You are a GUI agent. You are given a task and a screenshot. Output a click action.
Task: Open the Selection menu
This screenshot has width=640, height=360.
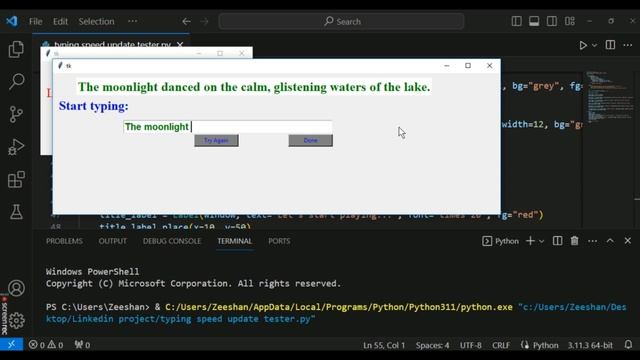point(96,21)
